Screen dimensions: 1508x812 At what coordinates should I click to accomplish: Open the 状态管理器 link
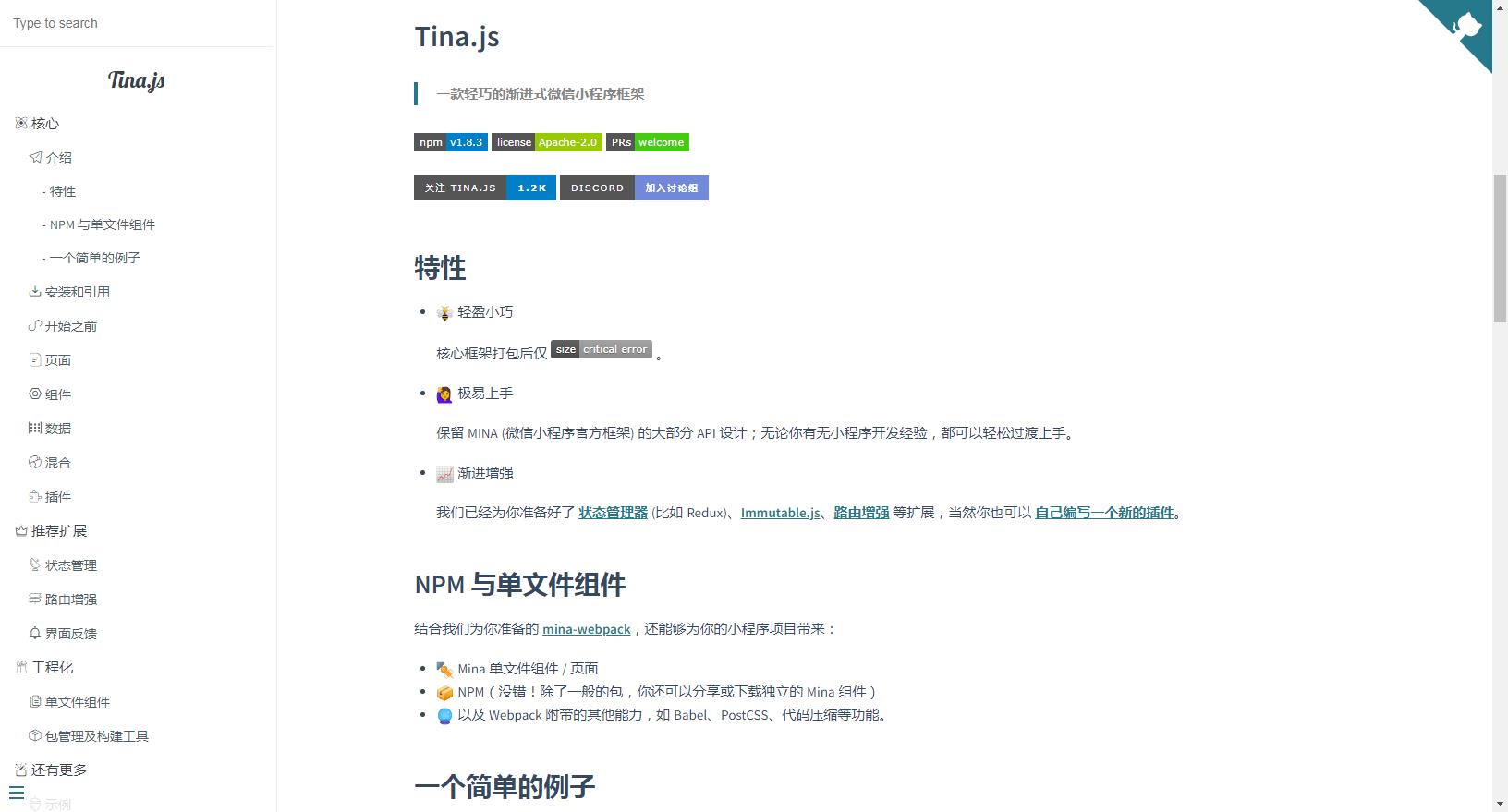click(x=613, y=513)
